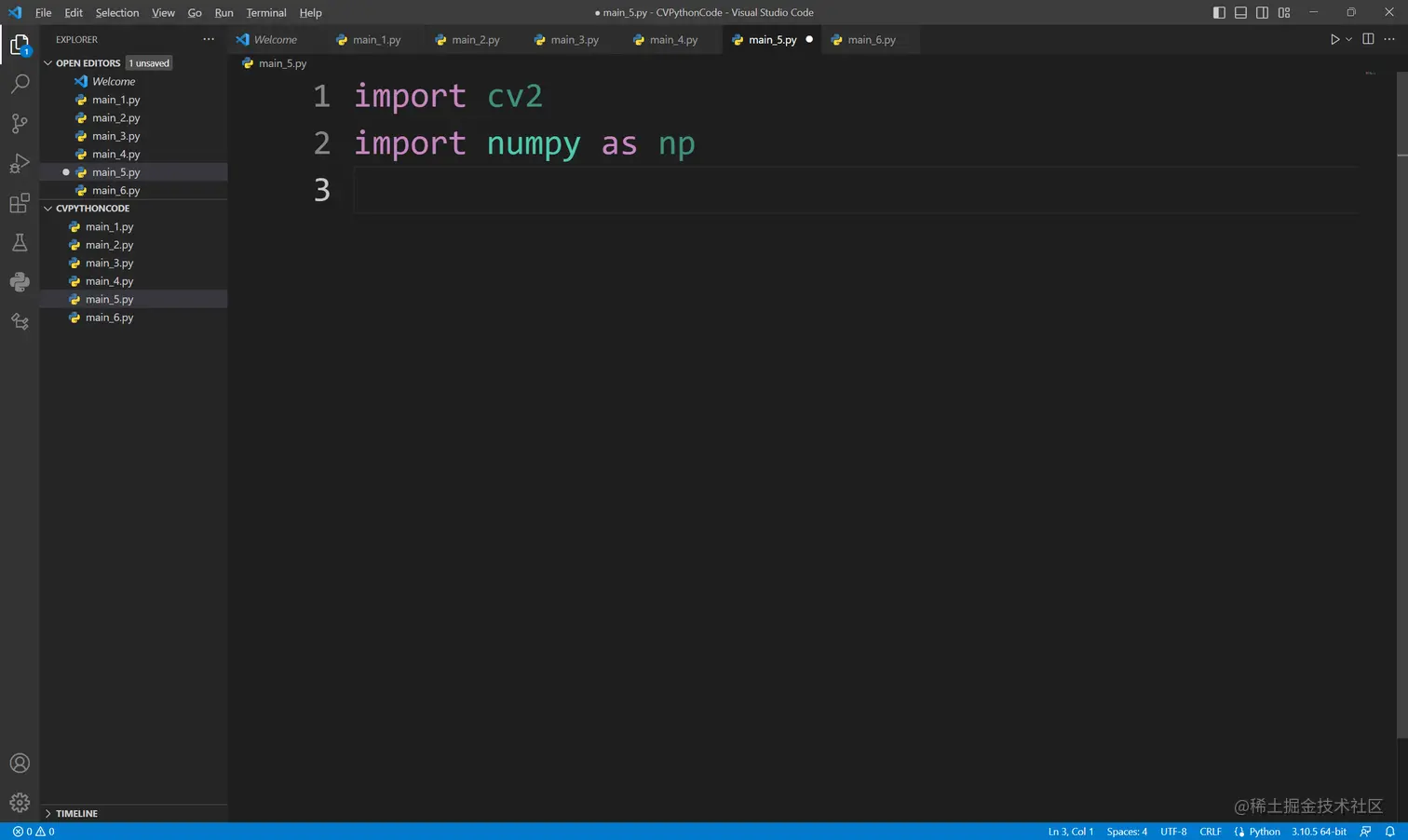The image size is (1408, 840).
Task: Toggle the bottom panel visibility
Action: (1240, 12)
